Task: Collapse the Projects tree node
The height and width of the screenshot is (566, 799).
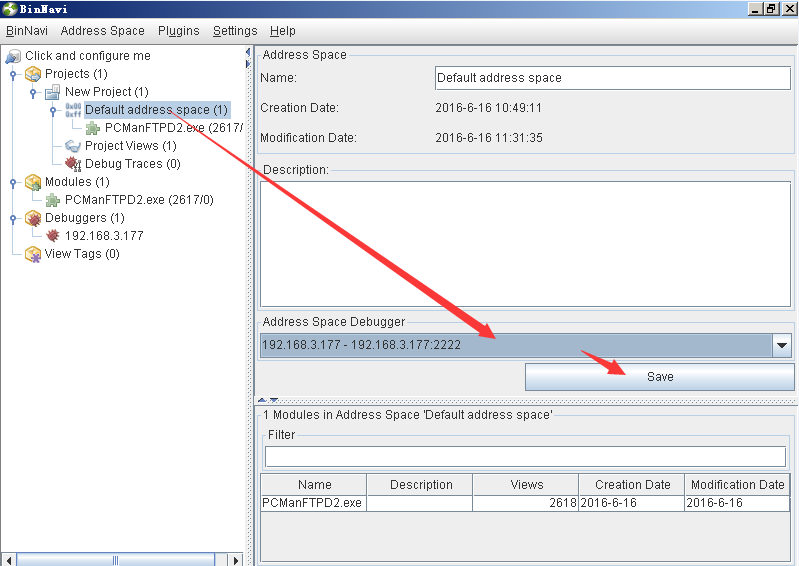Action: point(13,74)
